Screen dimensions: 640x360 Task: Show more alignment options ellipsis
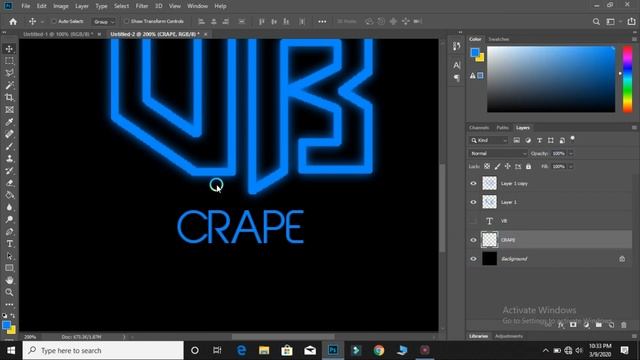pos(322,22)
